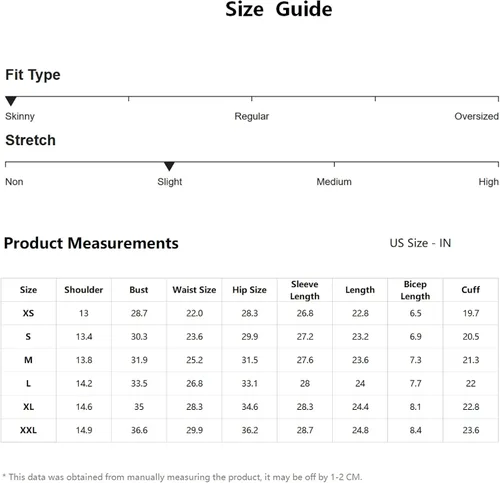Select the M size row label
Image resolution: width=500 pixels, height=483 pixels.
click(28, 360)
